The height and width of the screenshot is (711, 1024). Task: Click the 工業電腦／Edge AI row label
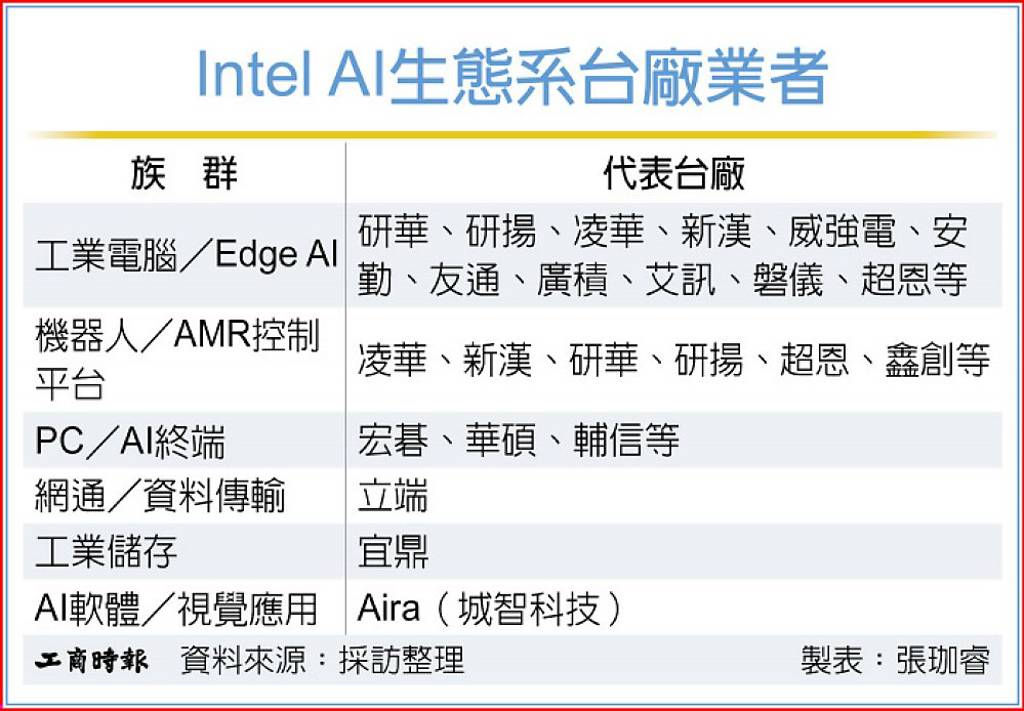pos(186,255)
